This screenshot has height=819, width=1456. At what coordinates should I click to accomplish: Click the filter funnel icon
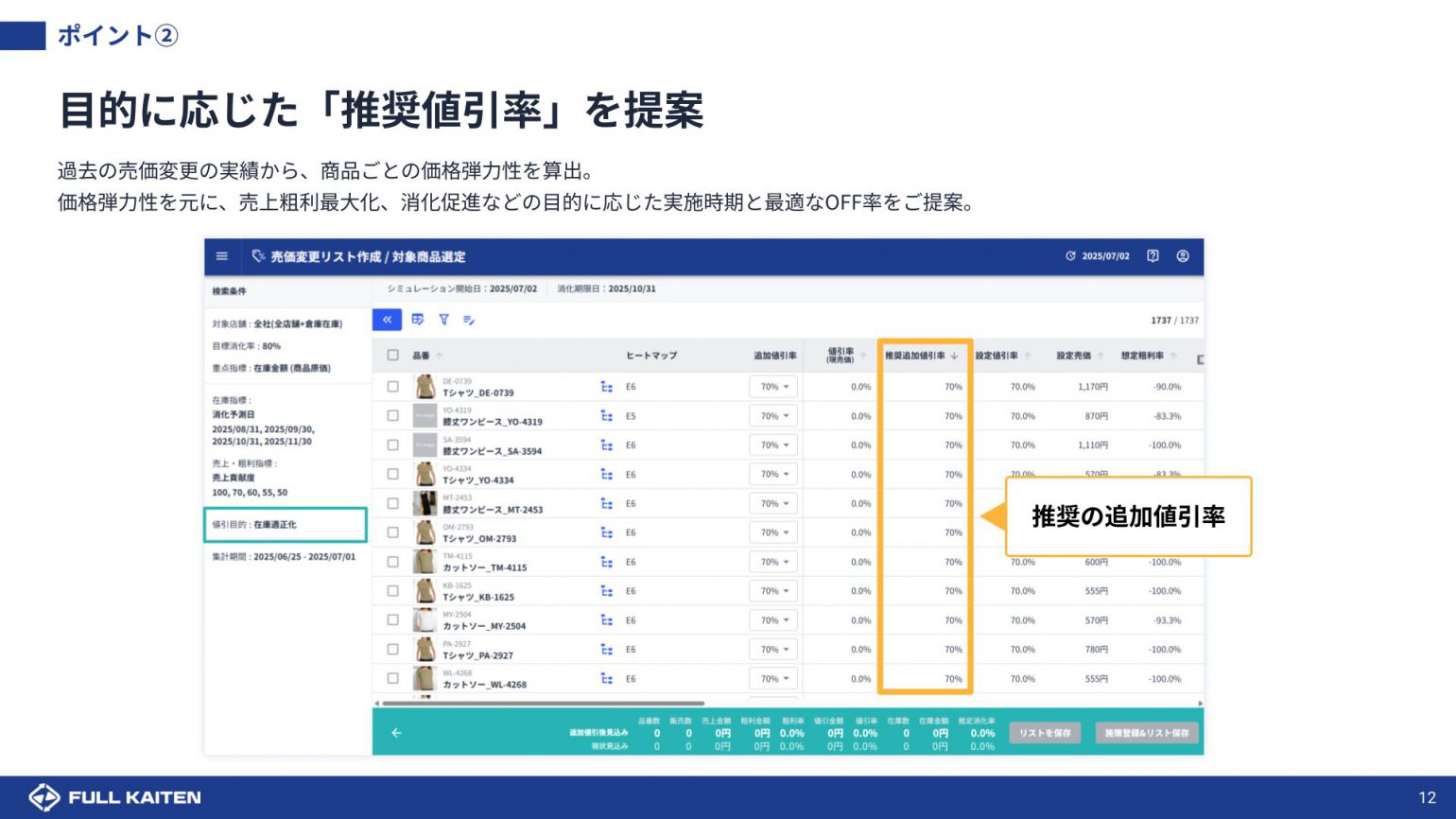point(443,320)
